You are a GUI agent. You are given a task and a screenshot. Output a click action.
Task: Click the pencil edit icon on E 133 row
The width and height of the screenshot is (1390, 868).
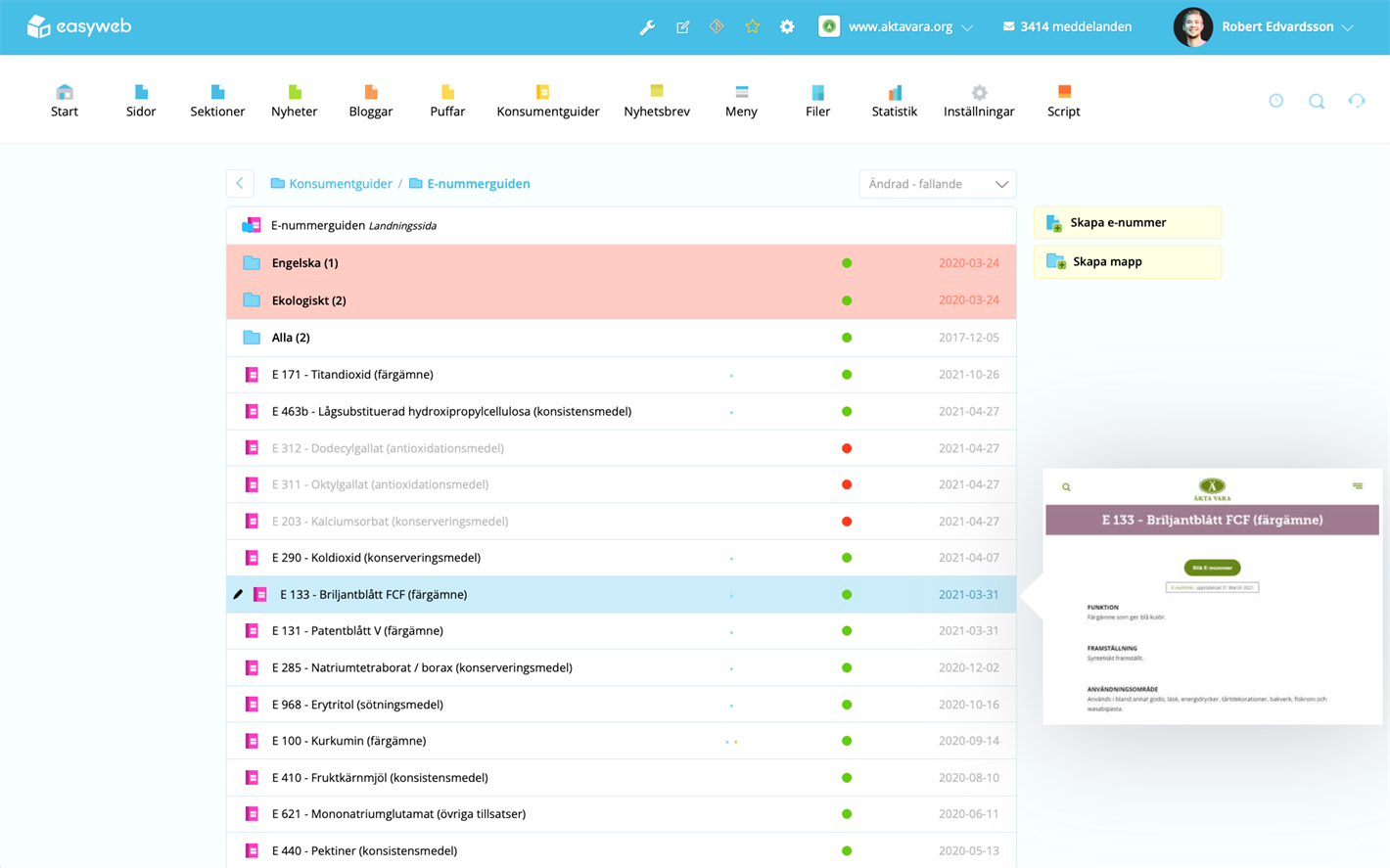click(238, 594)
